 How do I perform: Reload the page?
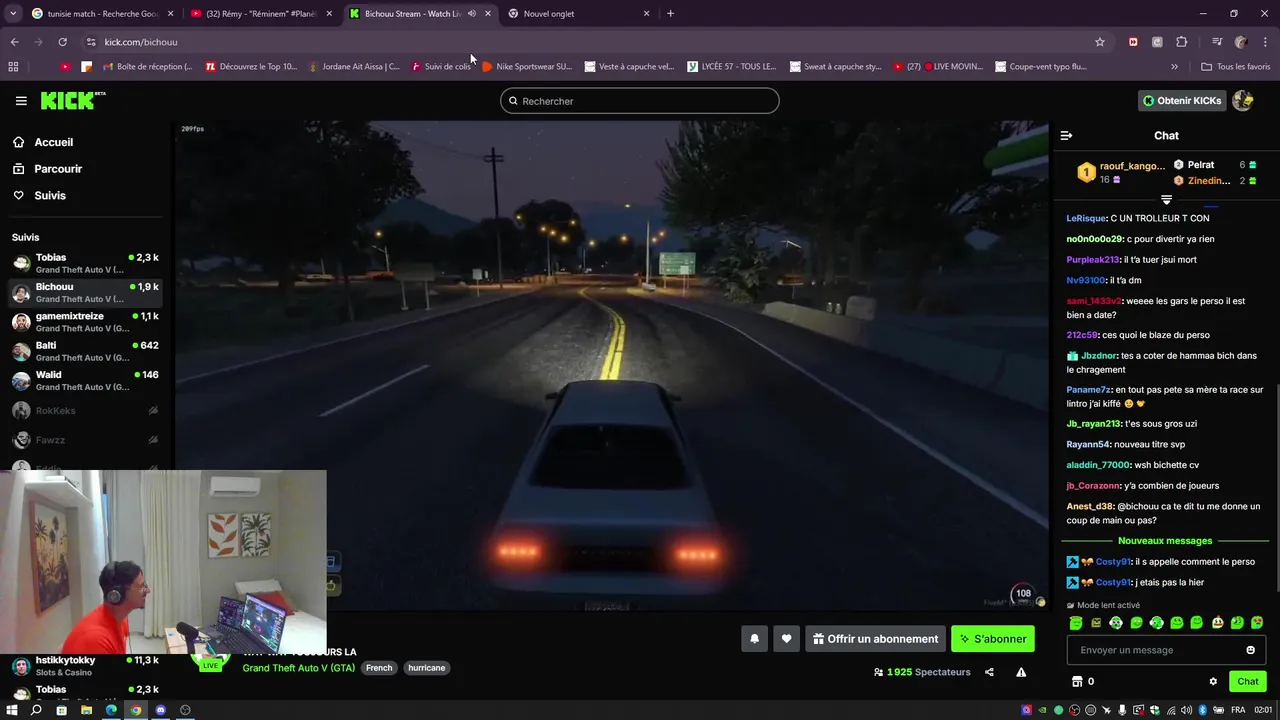[62, 42]
